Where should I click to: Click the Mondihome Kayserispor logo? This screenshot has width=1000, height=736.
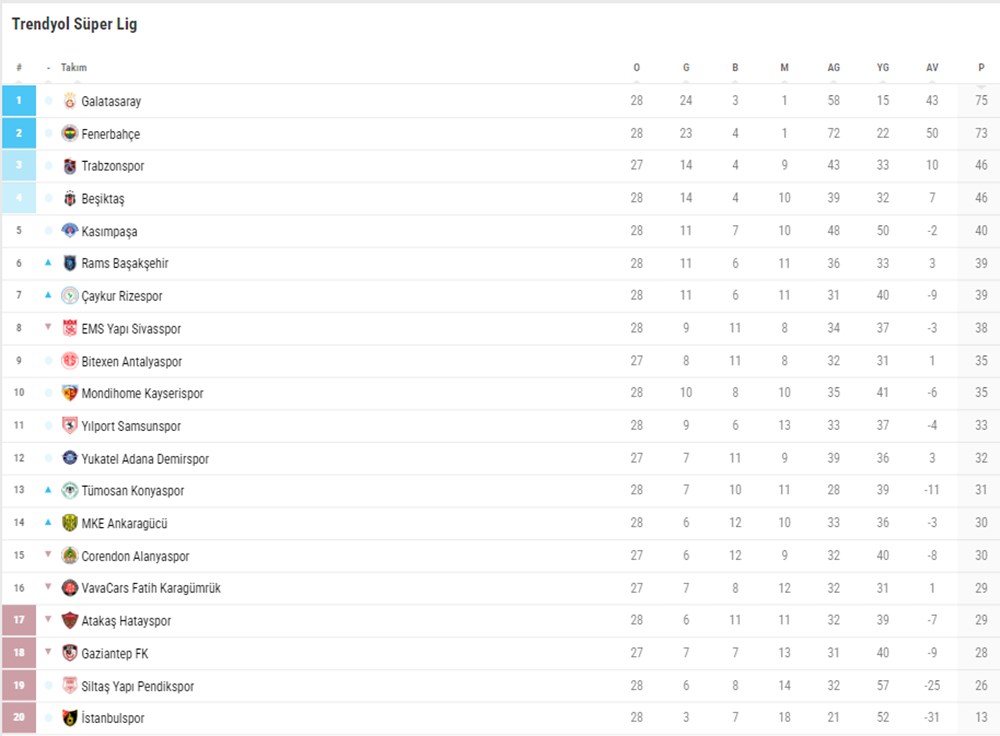(x=70, y=394)
